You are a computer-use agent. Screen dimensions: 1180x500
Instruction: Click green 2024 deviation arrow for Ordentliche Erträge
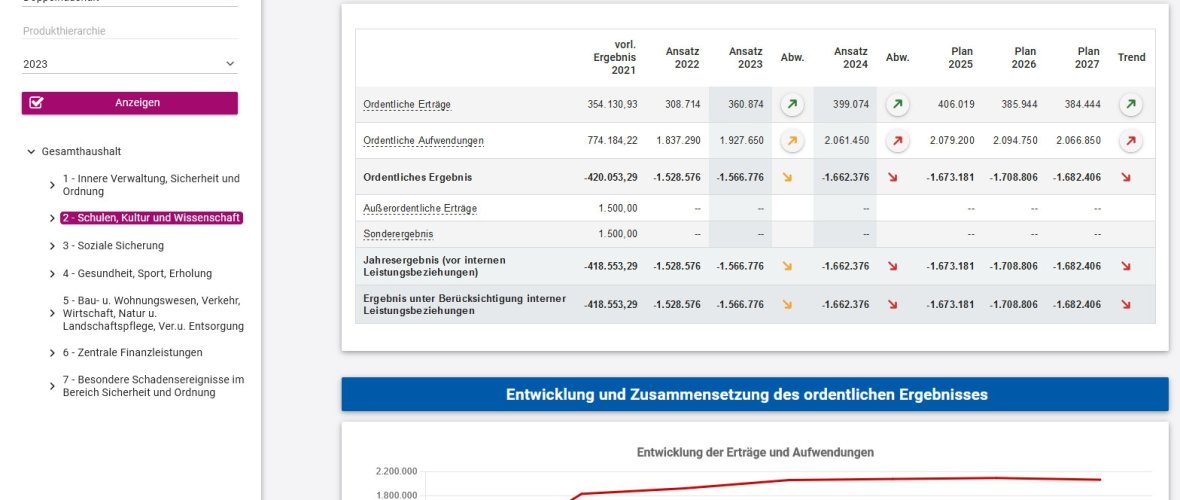pyautogui.click(x=897, y=105)
